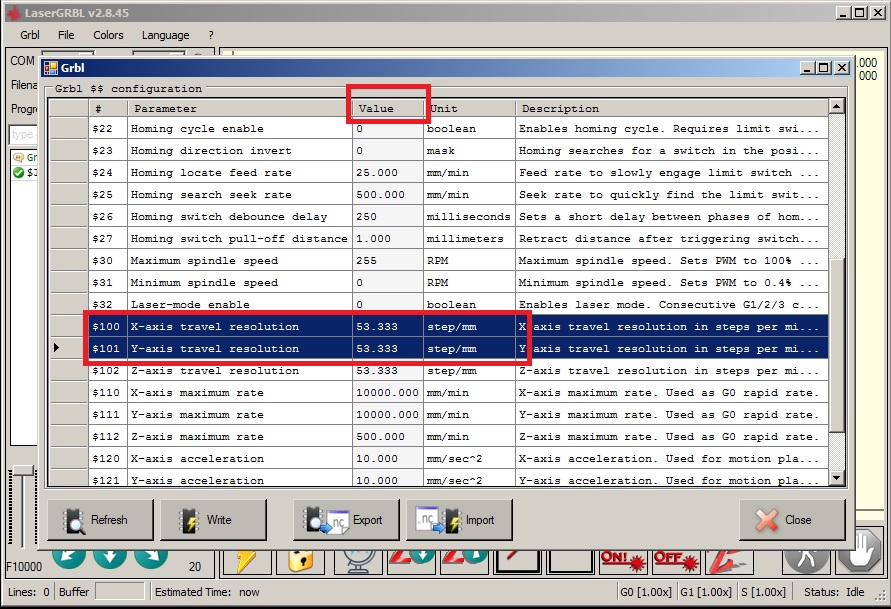Select the row header of the $101 row

pyautogui.click(x=68, y=348)
